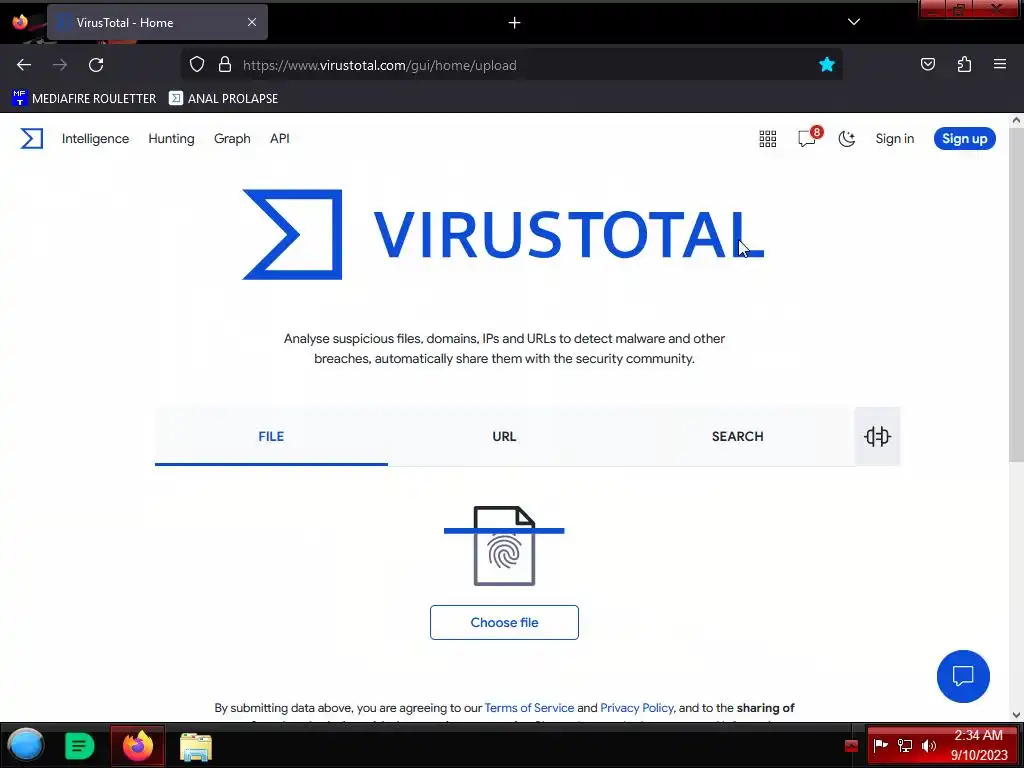1024x768 pixels.
Task: Switch to the SEARCH tab
Action: pyautogui.click(x=737, y=436)
